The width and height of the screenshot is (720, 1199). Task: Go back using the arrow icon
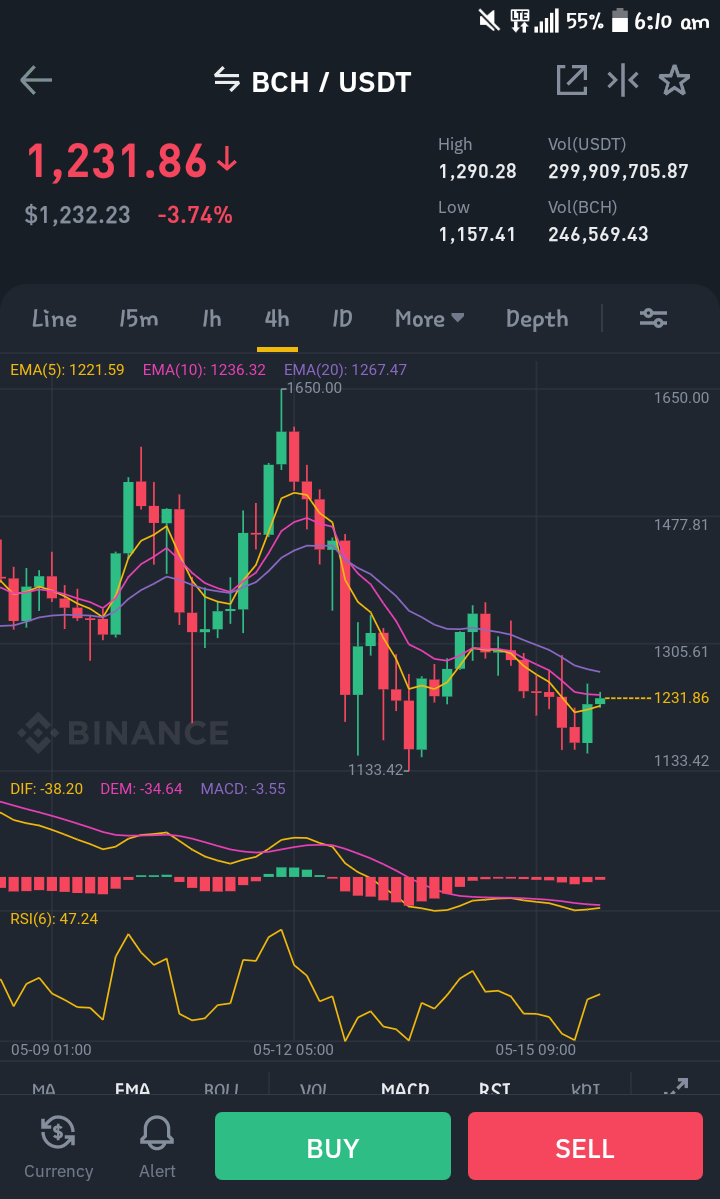click(36, 80)
